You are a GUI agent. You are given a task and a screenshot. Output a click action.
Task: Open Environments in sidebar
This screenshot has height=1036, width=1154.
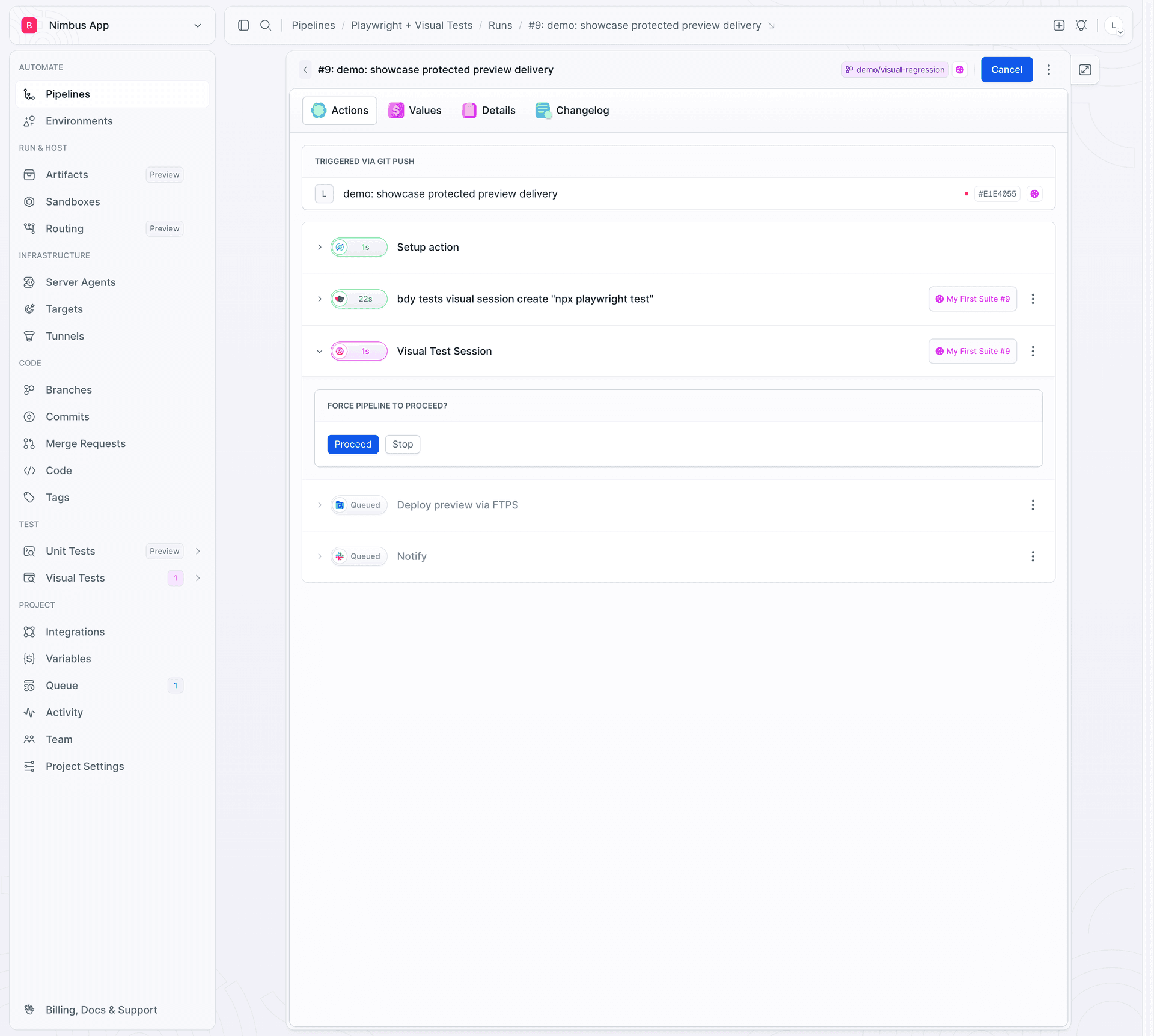pyautogui.click(x=112, y=121)
